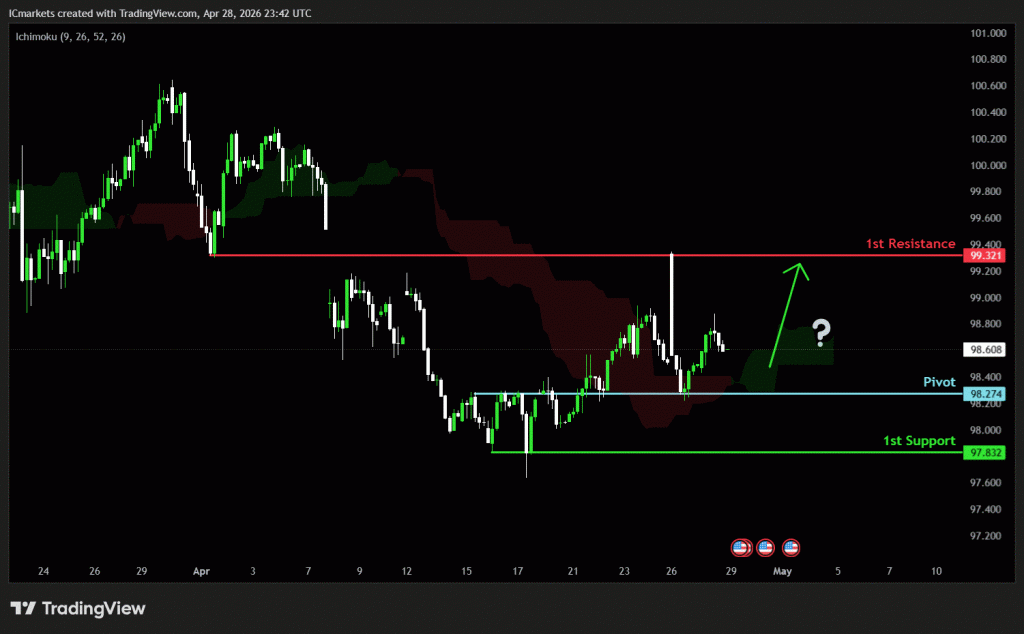Select the green arrow projection drawing

pos(788,310)
